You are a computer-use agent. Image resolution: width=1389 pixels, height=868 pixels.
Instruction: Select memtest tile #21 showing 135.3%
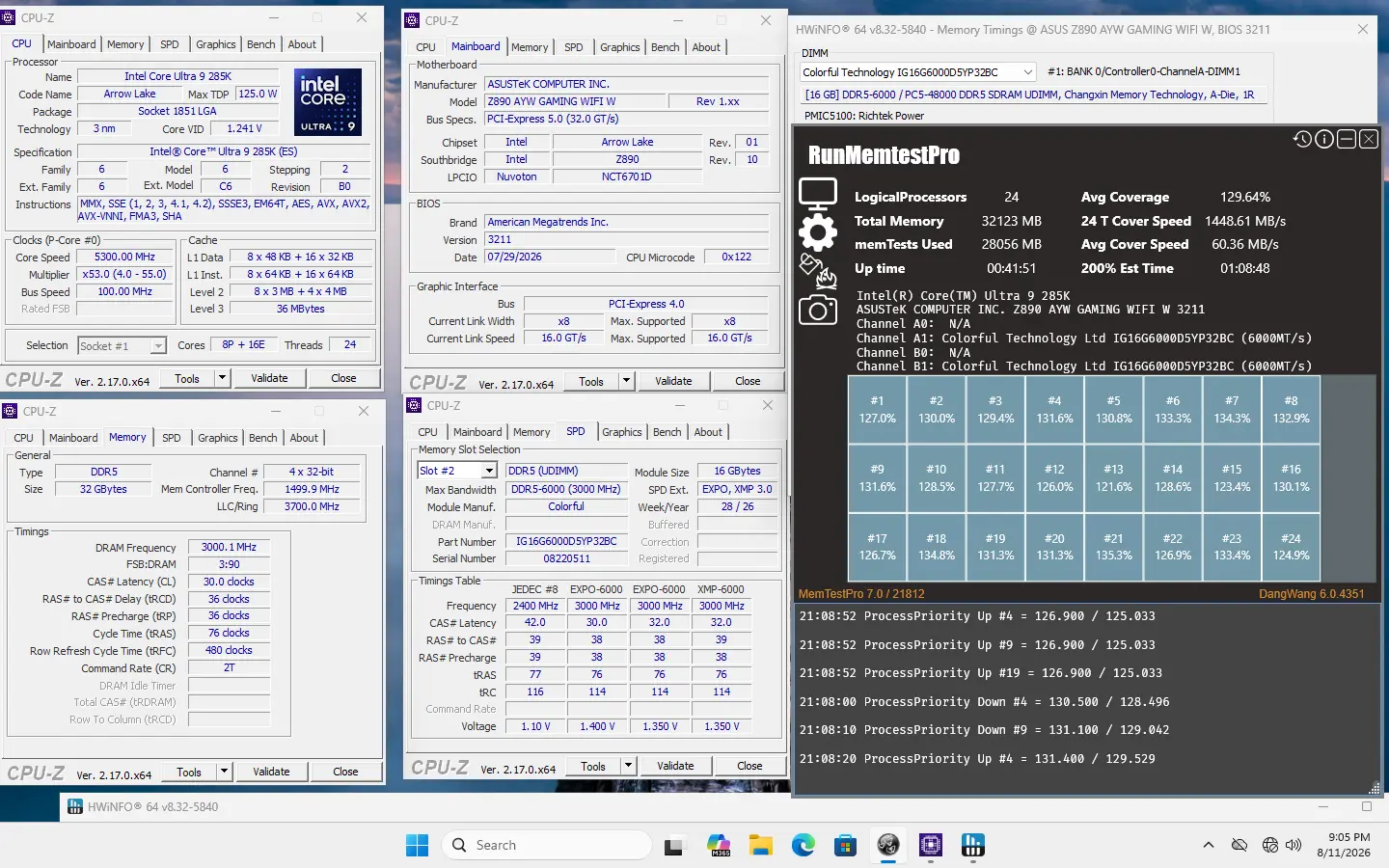coord(1113,547)
